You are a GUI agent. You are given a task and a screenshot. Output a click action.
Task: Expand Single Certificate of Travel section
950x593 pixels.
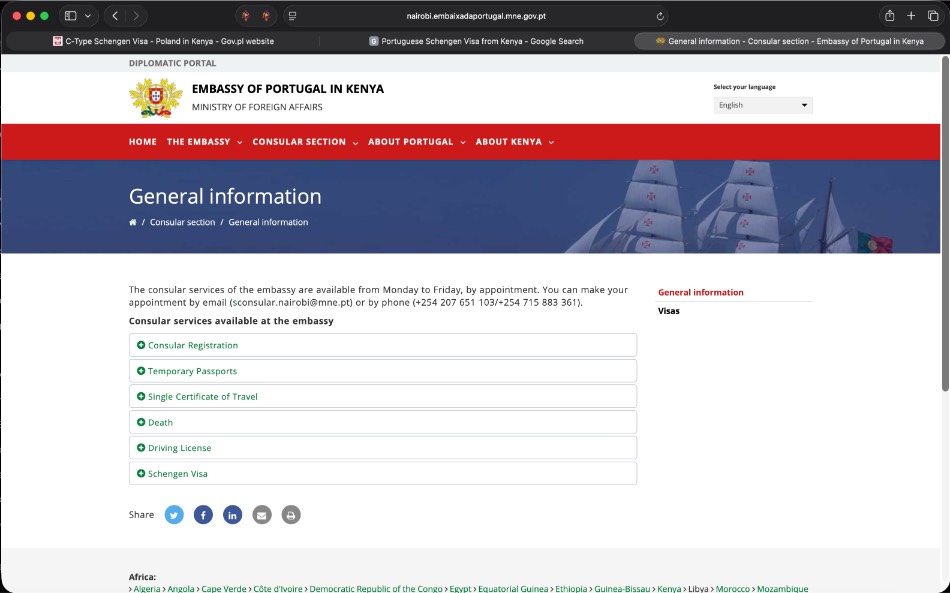tap(382, 397)
